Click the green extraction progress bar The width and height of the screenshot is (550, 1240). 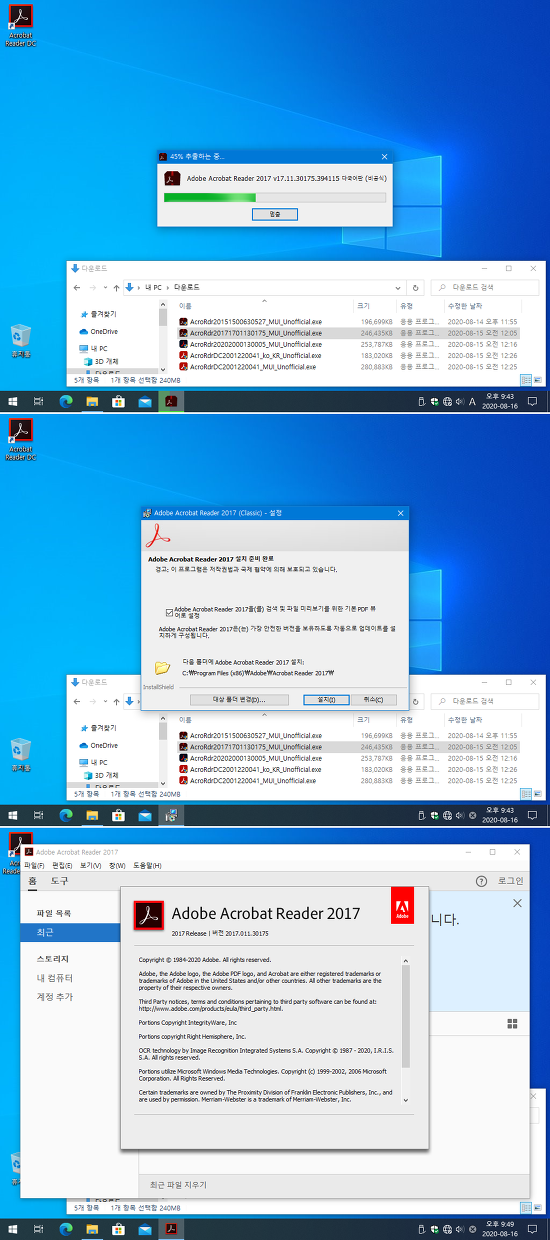pyautogui.click(x=275, y=197)
